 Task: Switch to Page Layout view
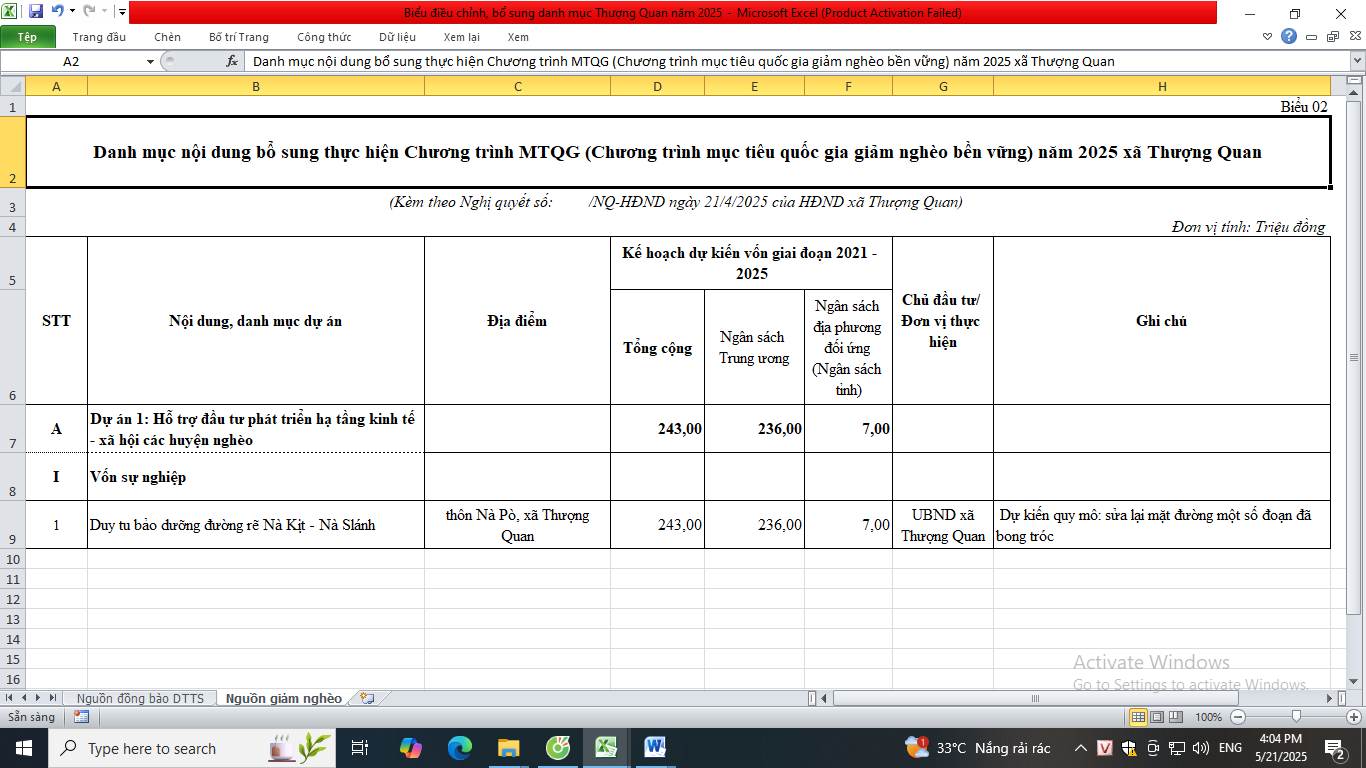coord(1156,717)
